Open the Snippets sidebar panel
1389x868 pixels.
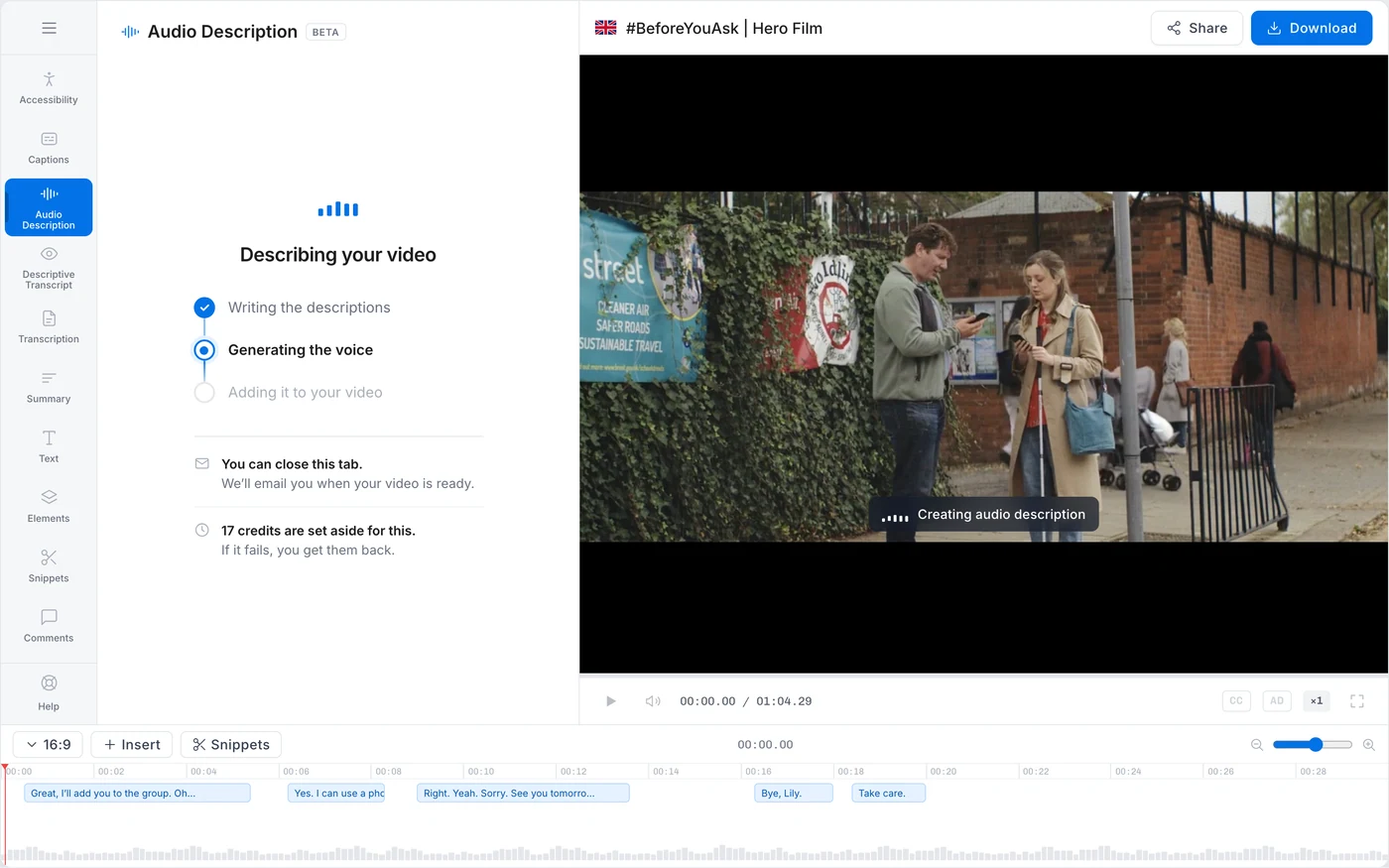(49, 565)
